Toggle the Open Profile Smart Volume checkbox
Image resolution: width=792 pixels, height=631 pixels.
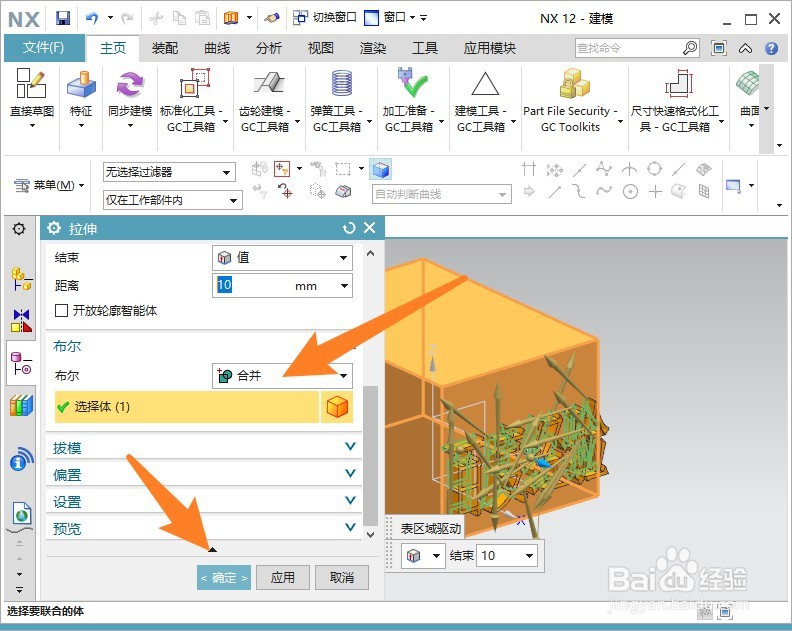pos(61,310)
